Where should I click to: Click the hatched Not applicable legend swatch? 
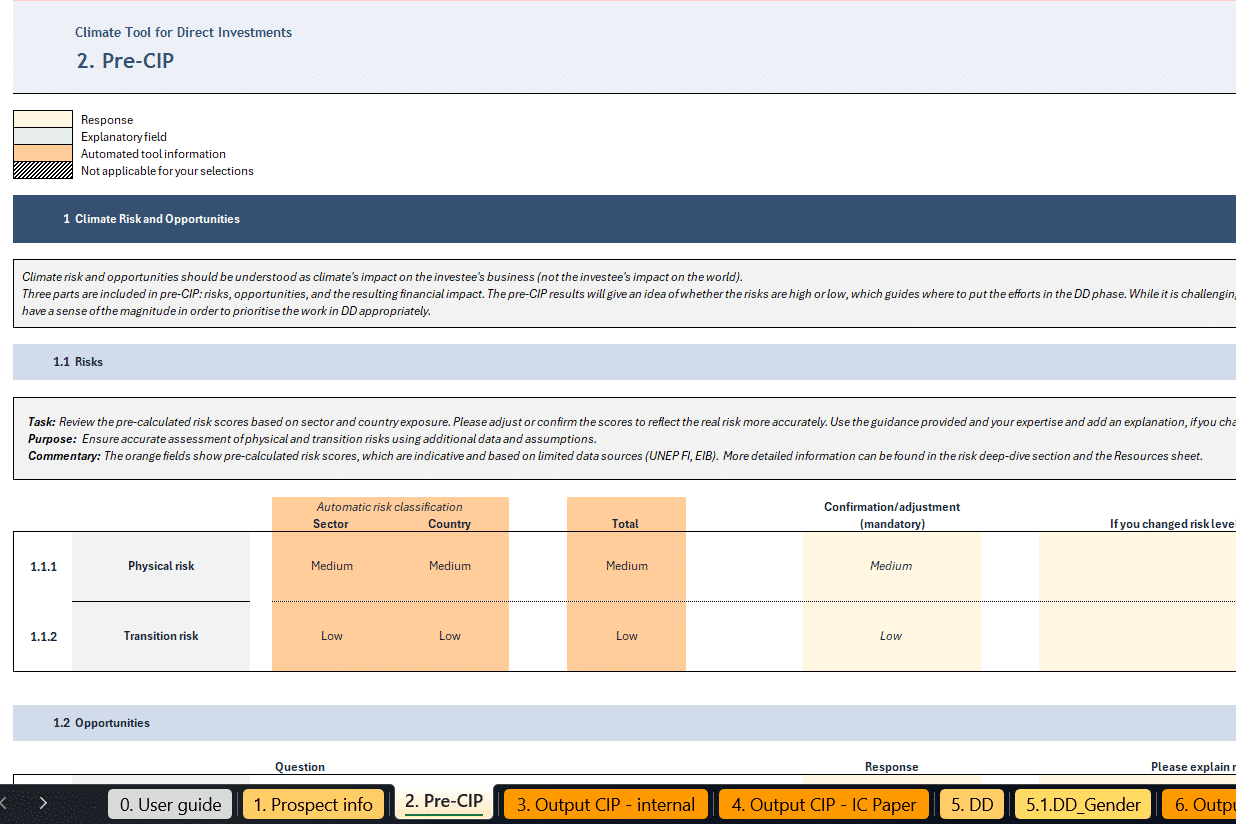(x=42, y=171)
